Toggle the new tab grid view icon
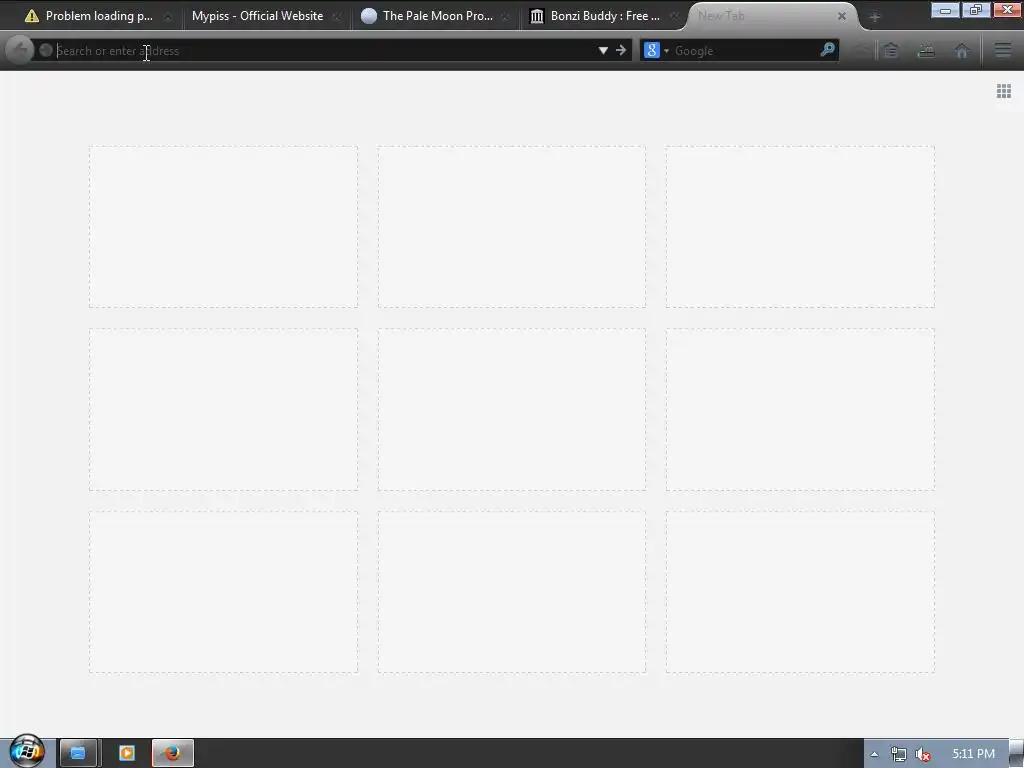This screenshot has height=768, width=1024. click(x=1004, y=91)
